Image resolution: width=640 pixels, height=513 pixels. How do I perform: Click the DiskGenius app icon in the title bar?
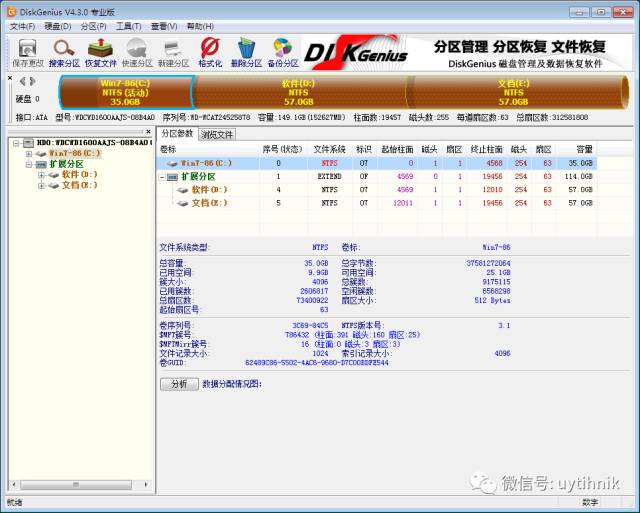(11, 12)
